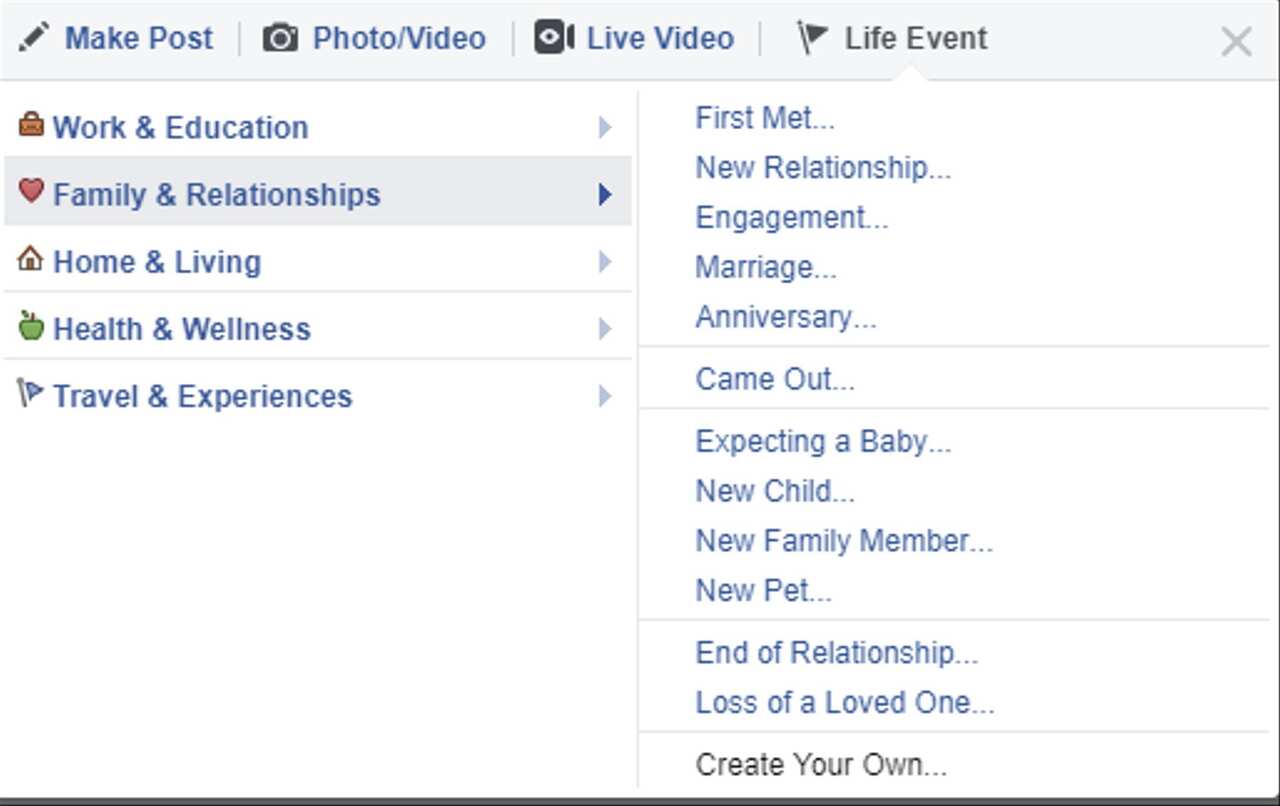Image resolution: width=1280 pixels, height=806 pixels.
Task: Open the Make Post tab
Action: pos(138,38)
